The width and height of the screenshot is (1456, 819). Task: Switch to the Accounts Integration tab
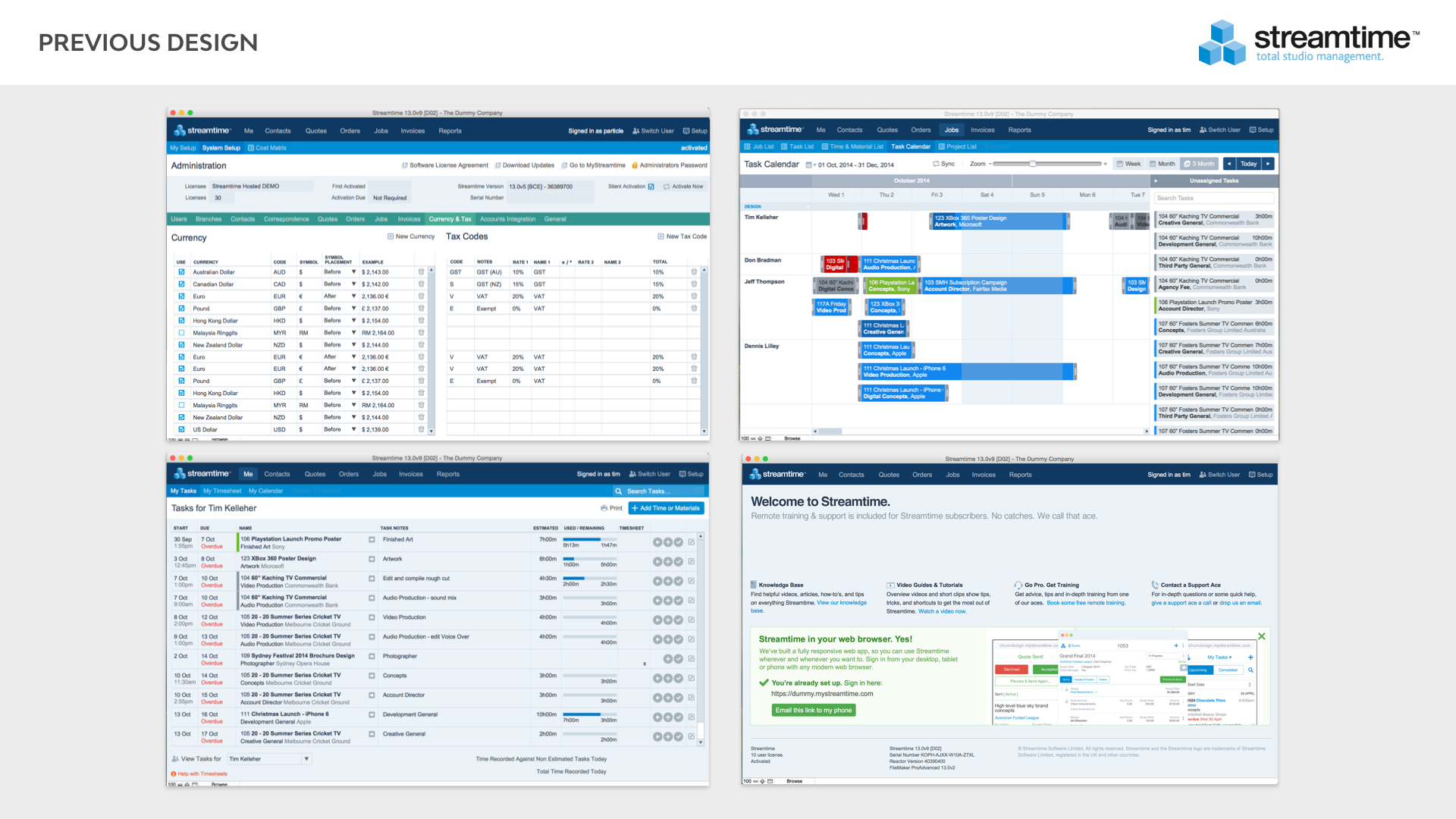507,219
